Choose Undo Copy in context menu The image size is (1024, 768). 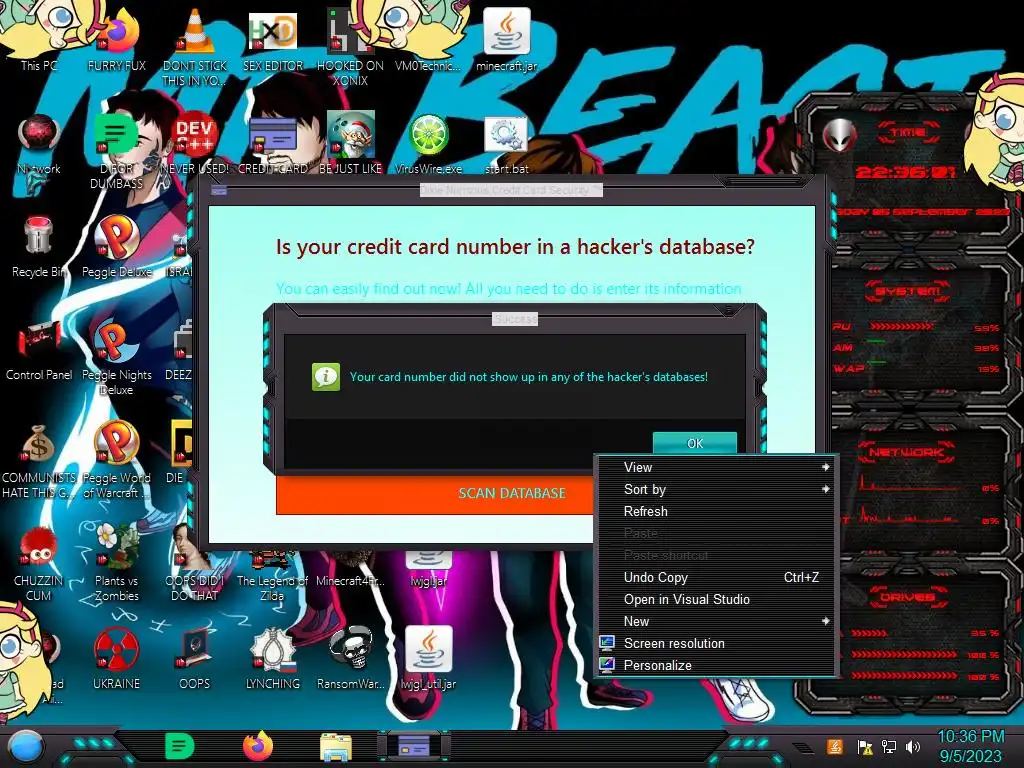click(x=716, y=577)
